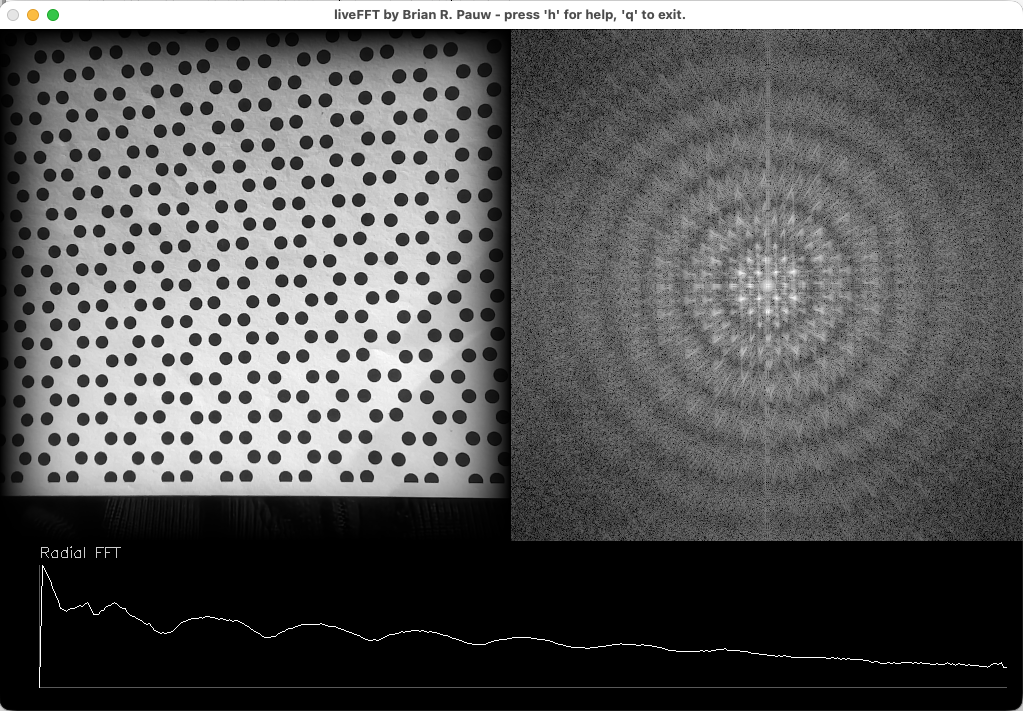Click the "'q' to exit" text in title bar

click(653, 15)
